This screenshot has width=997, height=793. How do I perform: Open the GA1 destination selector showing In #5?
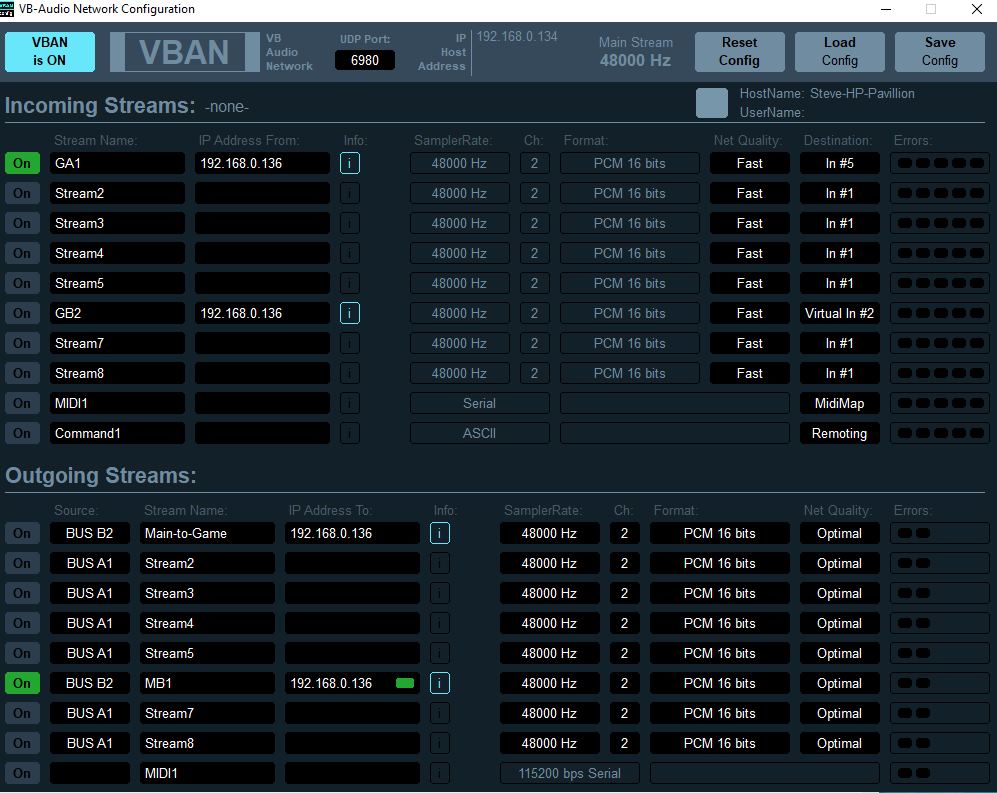tap(839, 163)
